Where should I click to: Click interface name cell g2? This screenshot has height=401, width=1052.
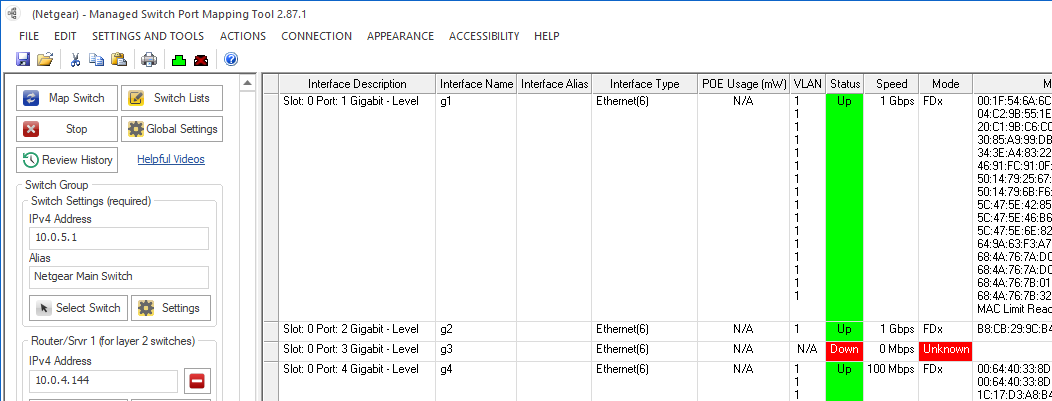pyautogui.click(x=476, y=331)
